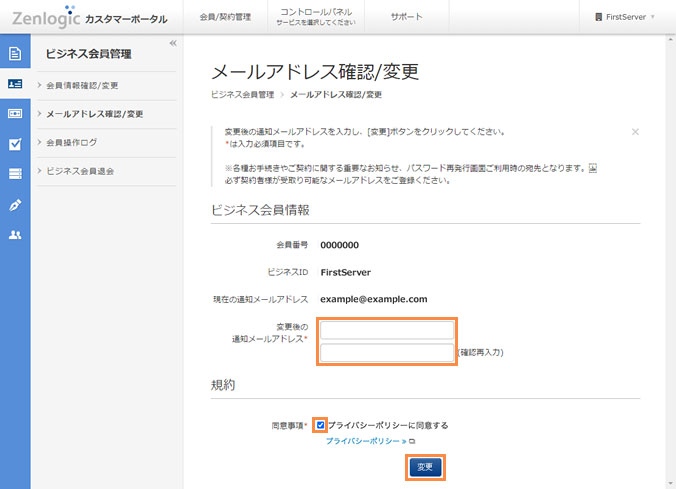Dismiss the instruction notice with X
The width and height of the screenshot is (676, 489).
coord(635,132)
